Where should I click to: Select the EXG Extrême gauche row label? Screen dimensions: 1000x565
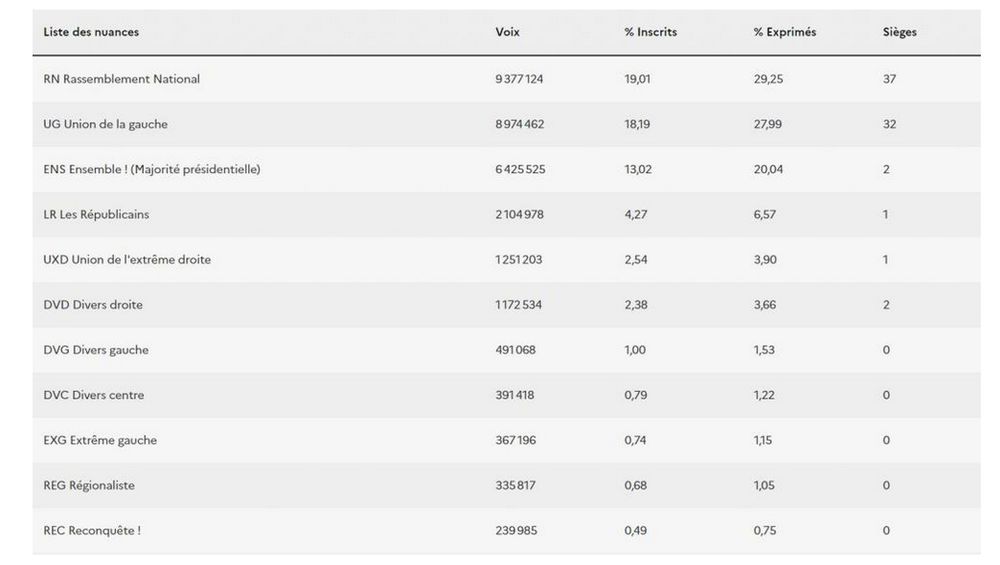click(100, 440)
